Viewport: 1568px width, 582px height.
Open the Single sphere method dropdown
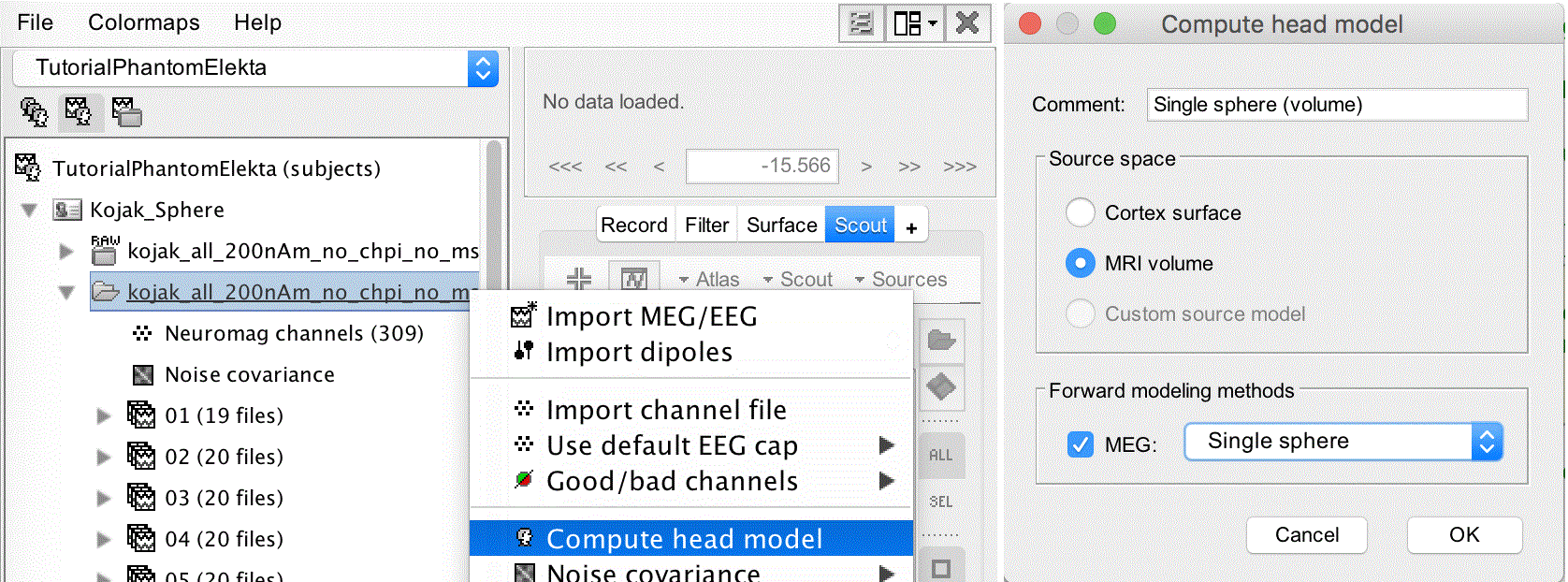tap(1343, 442)
